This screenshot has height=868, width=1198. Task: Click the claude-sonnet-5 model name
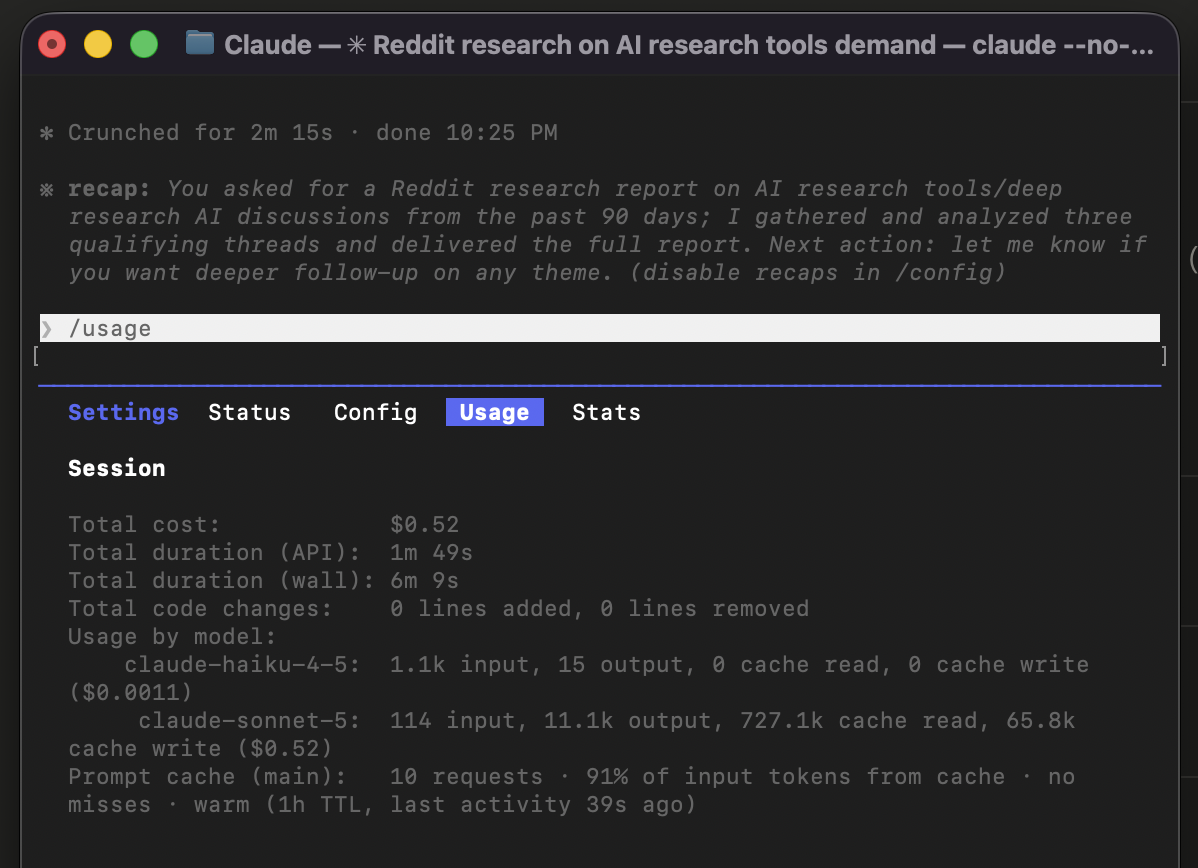tap(249, 721)
